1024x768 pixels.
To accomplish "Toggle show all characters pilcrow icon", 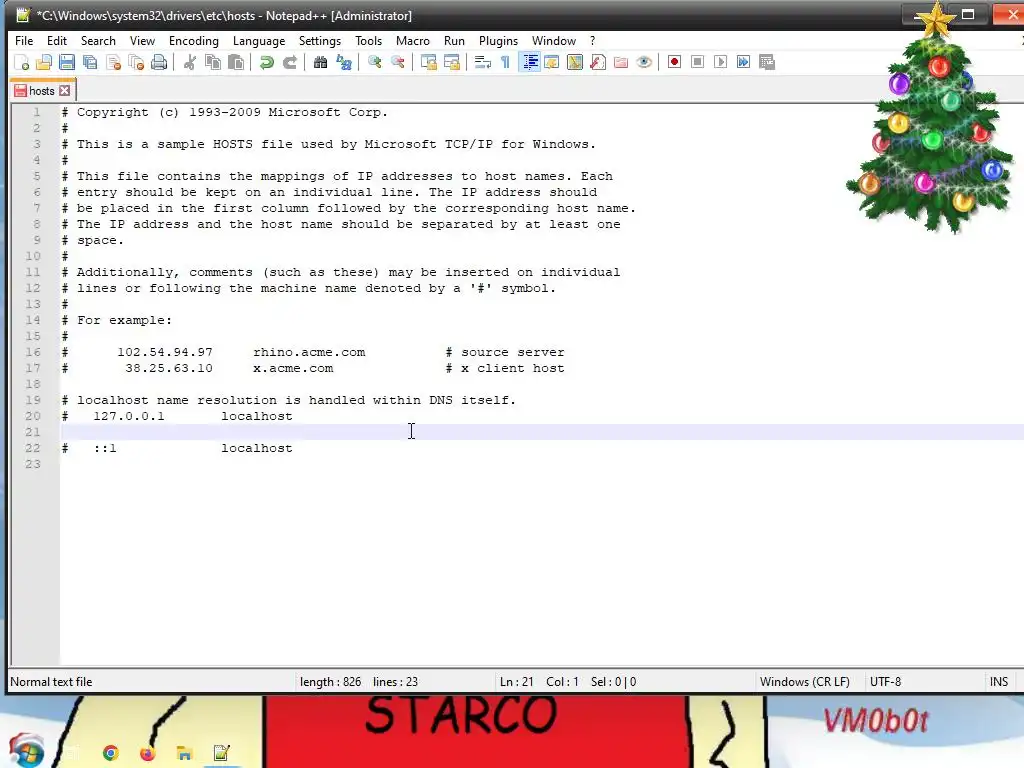I will (x=505, y=62).
